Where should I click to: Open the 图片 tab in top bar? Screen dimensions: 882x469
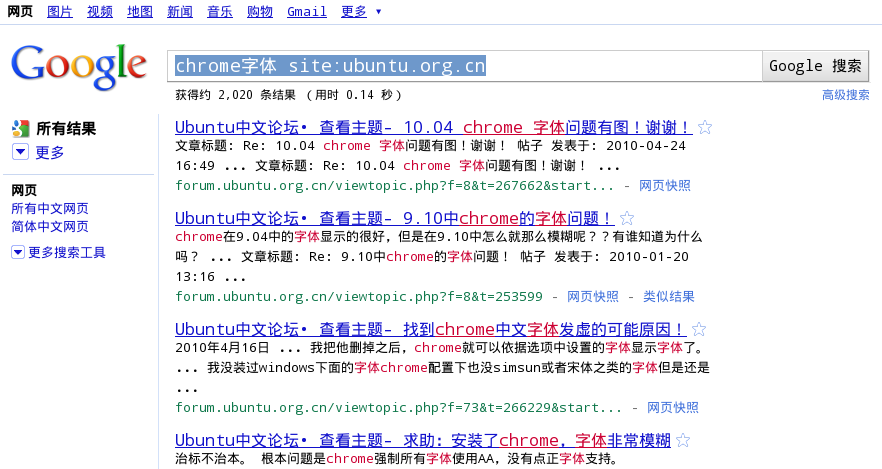tap(60, 12)
